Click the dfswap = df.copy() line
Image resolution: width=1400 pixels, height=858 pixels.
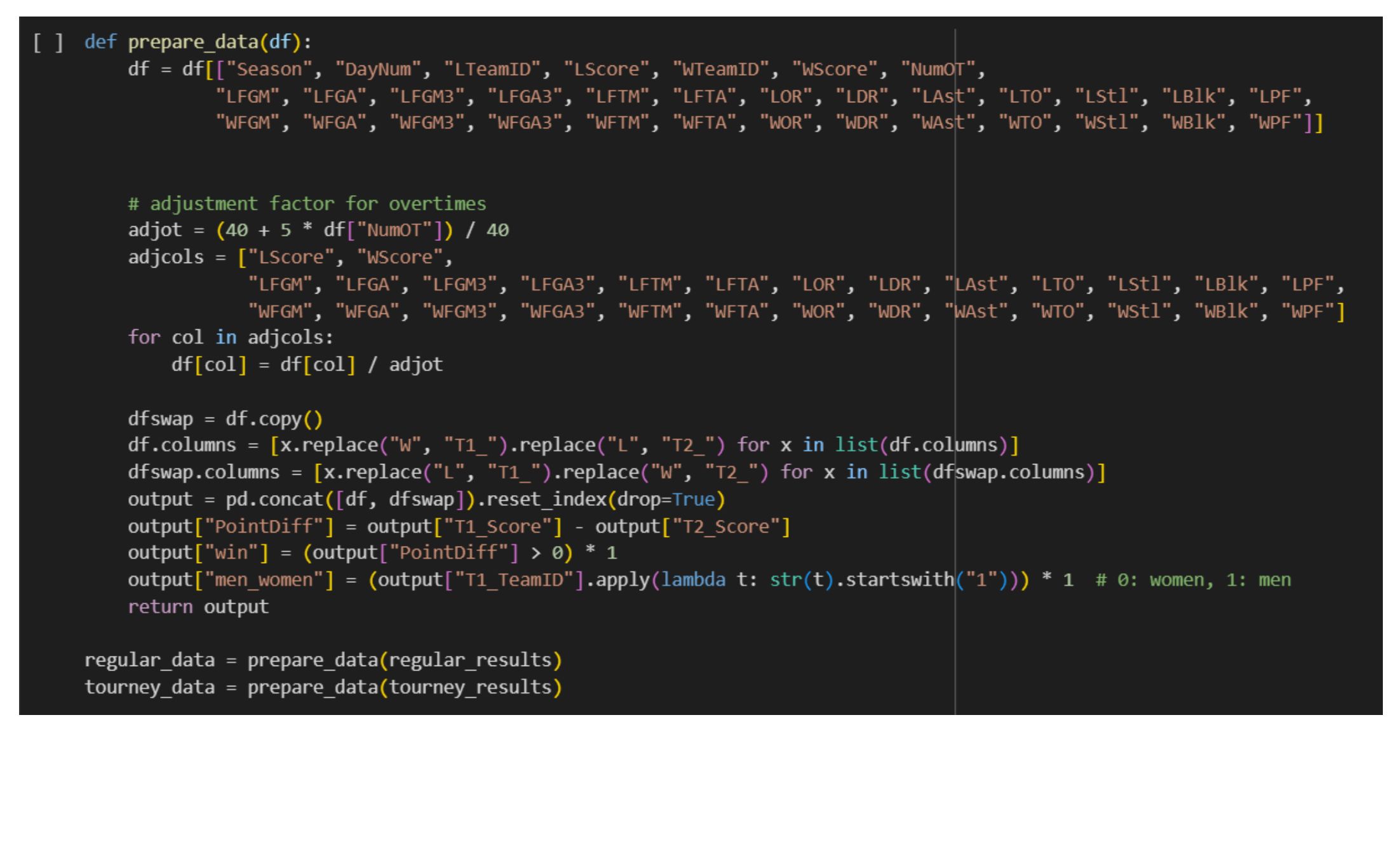225,419
